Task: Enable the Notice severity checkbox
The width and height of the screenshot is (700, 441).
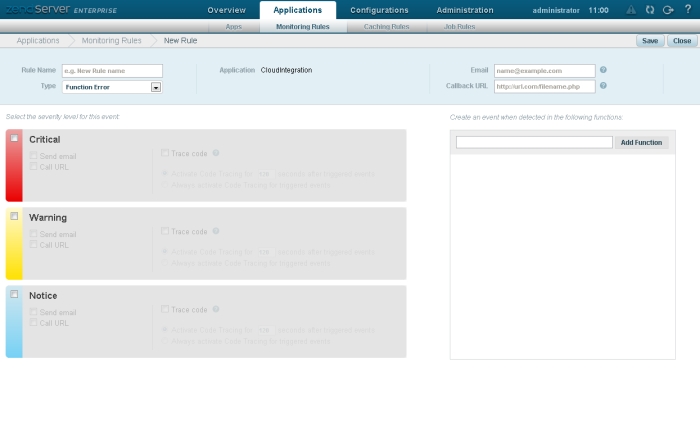Action: click(14, 294)
